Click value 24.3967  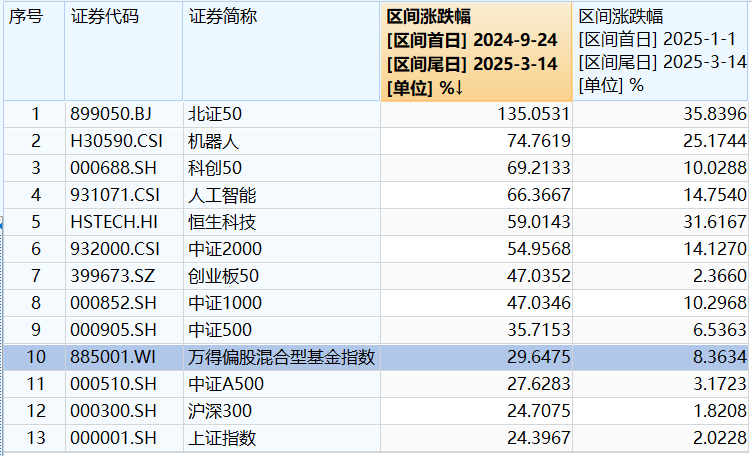coord(539,438)
